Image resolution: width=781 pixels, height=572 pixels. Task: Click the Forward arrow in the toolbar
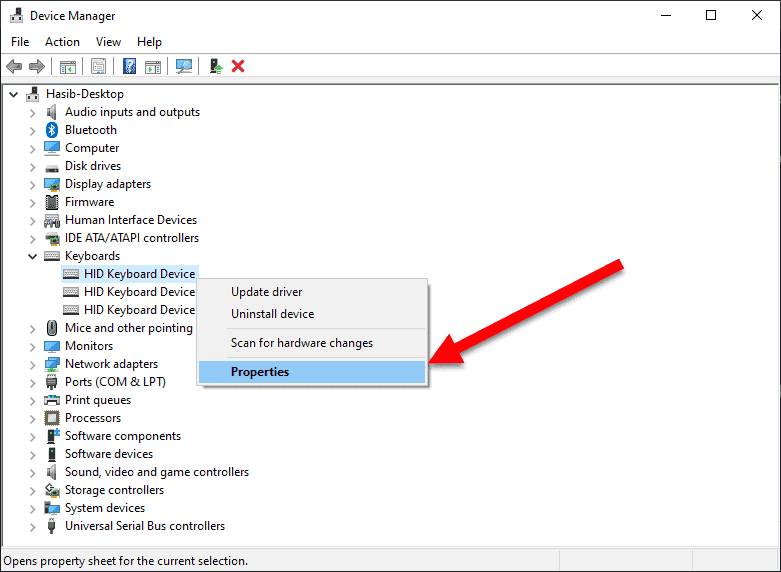37,66
